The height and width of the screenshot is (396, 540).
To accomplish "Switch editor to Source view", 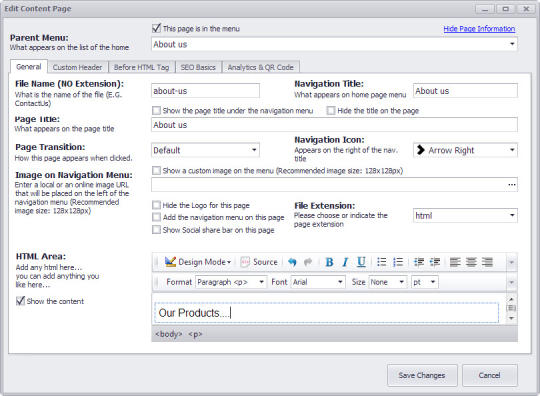I will 259,262.
